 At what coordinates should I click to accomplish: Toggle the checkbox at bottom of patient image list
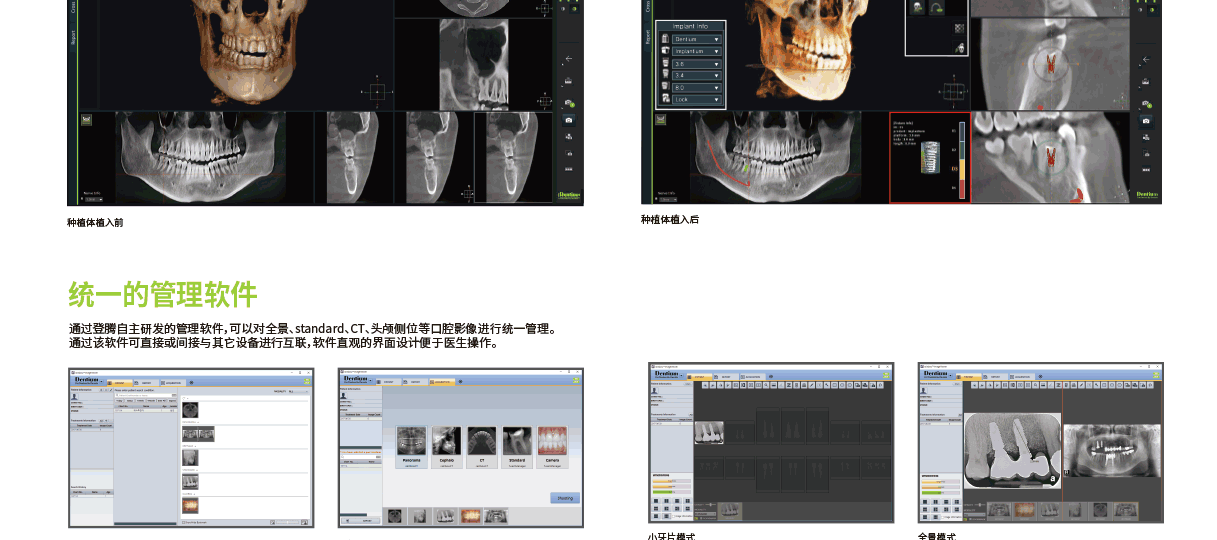coord(183,522)
